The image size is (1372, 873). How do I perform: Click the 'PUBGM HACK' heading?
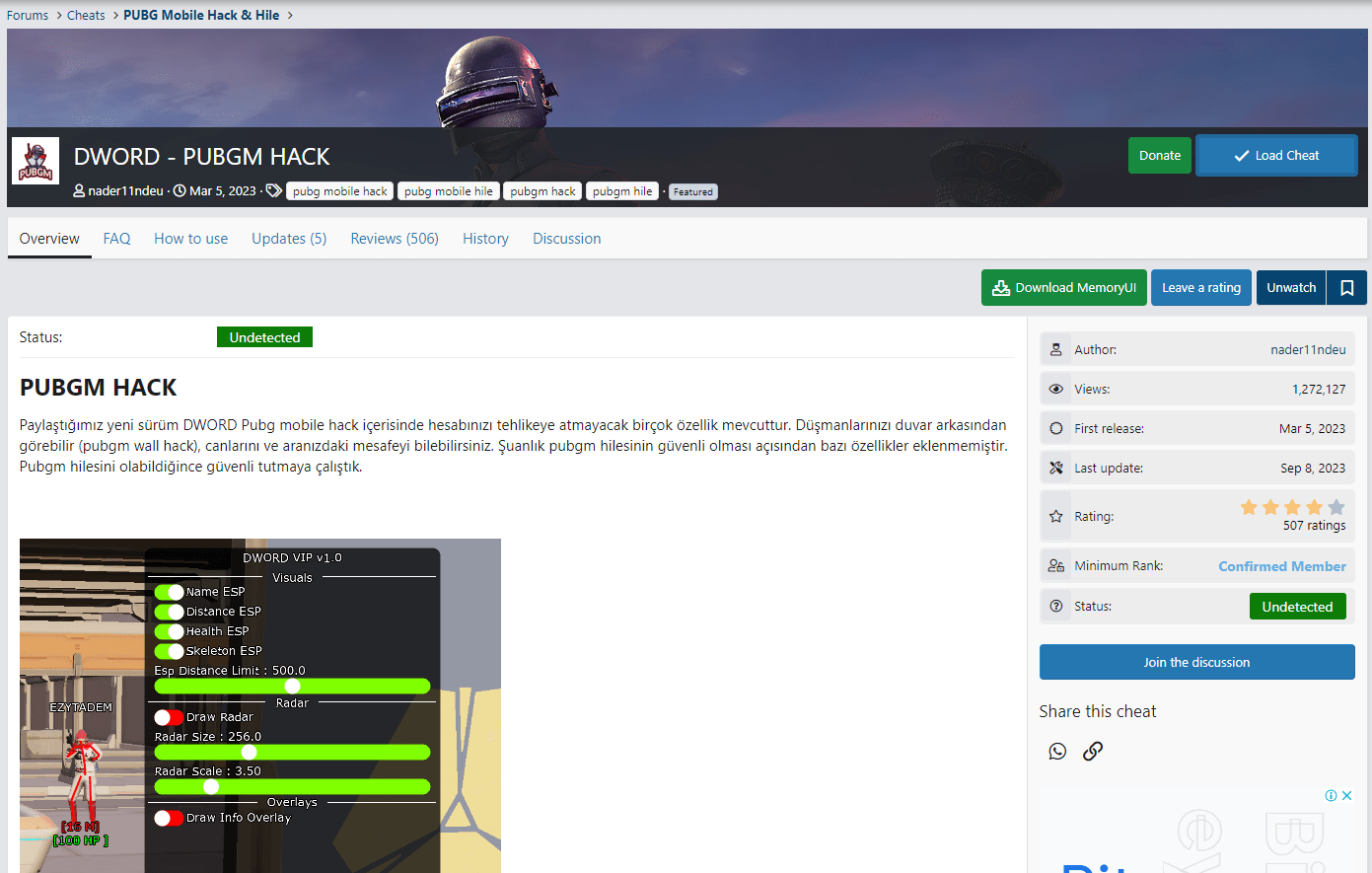pyautogui.click(x=99, y=388)
